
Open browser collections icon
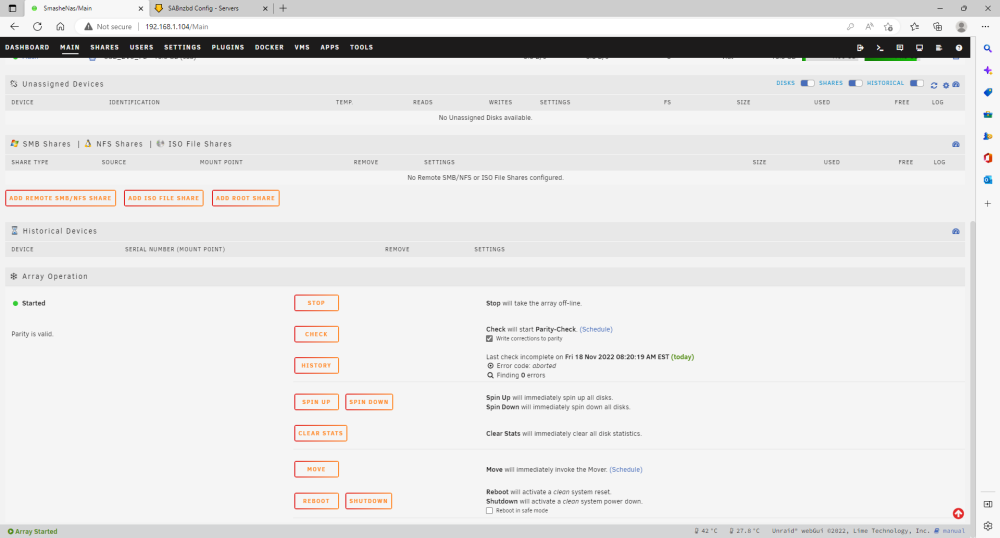coord(938,27)
